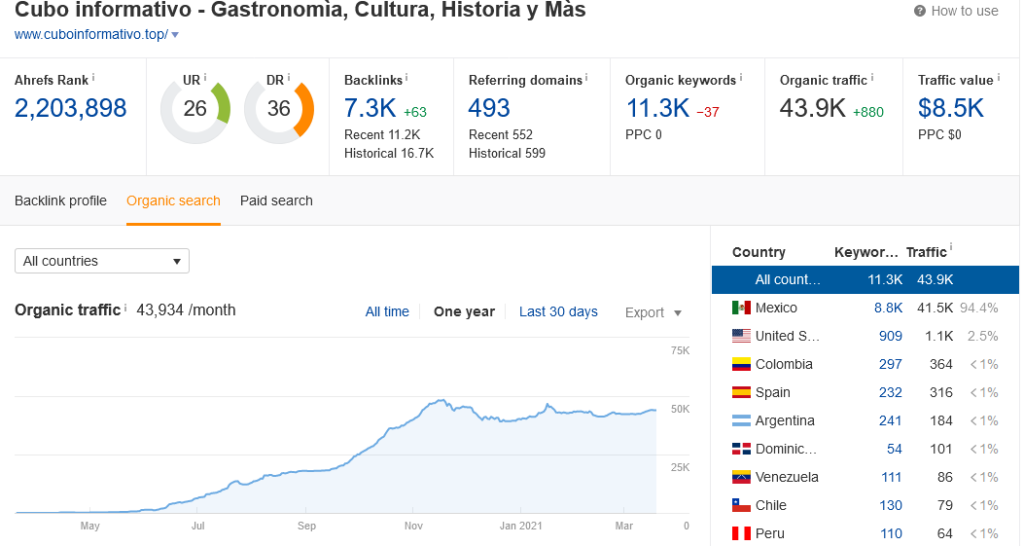Click the Traffic column info icon

[951, 248]
